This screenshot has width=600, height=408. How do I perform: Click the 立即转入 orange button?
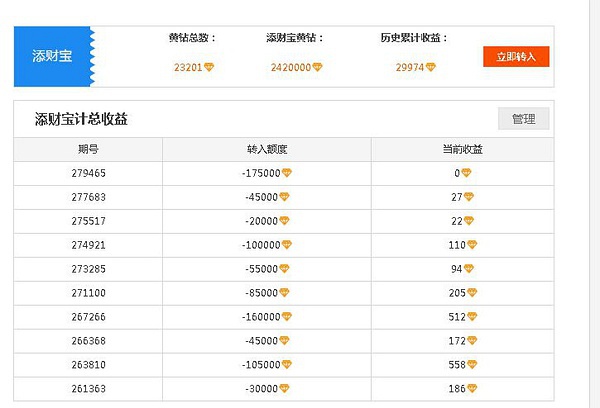[516, 57]
